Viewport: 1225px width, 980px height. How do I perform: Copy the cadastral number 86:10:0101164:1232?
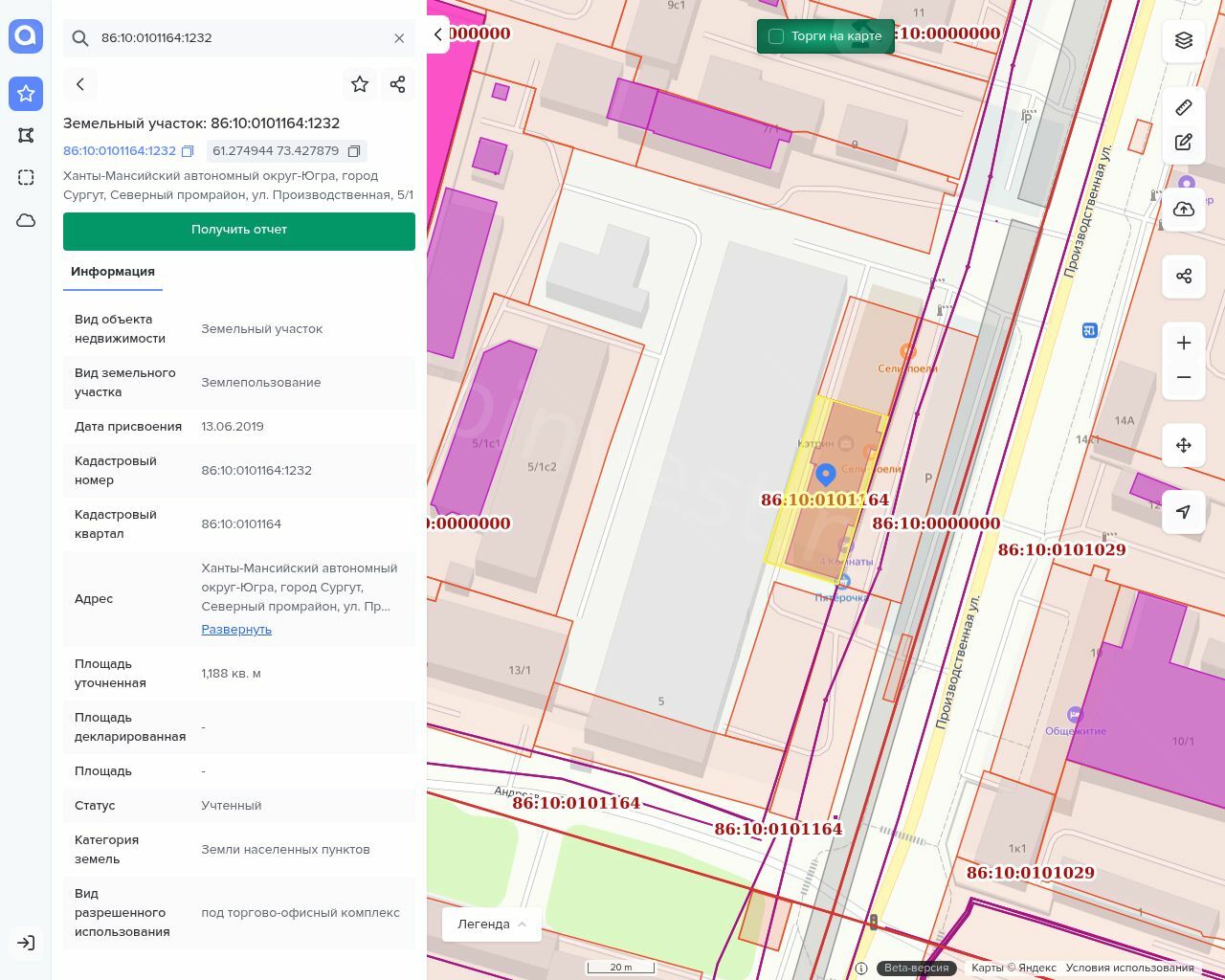pyautogui.click(x=189, y=151)
